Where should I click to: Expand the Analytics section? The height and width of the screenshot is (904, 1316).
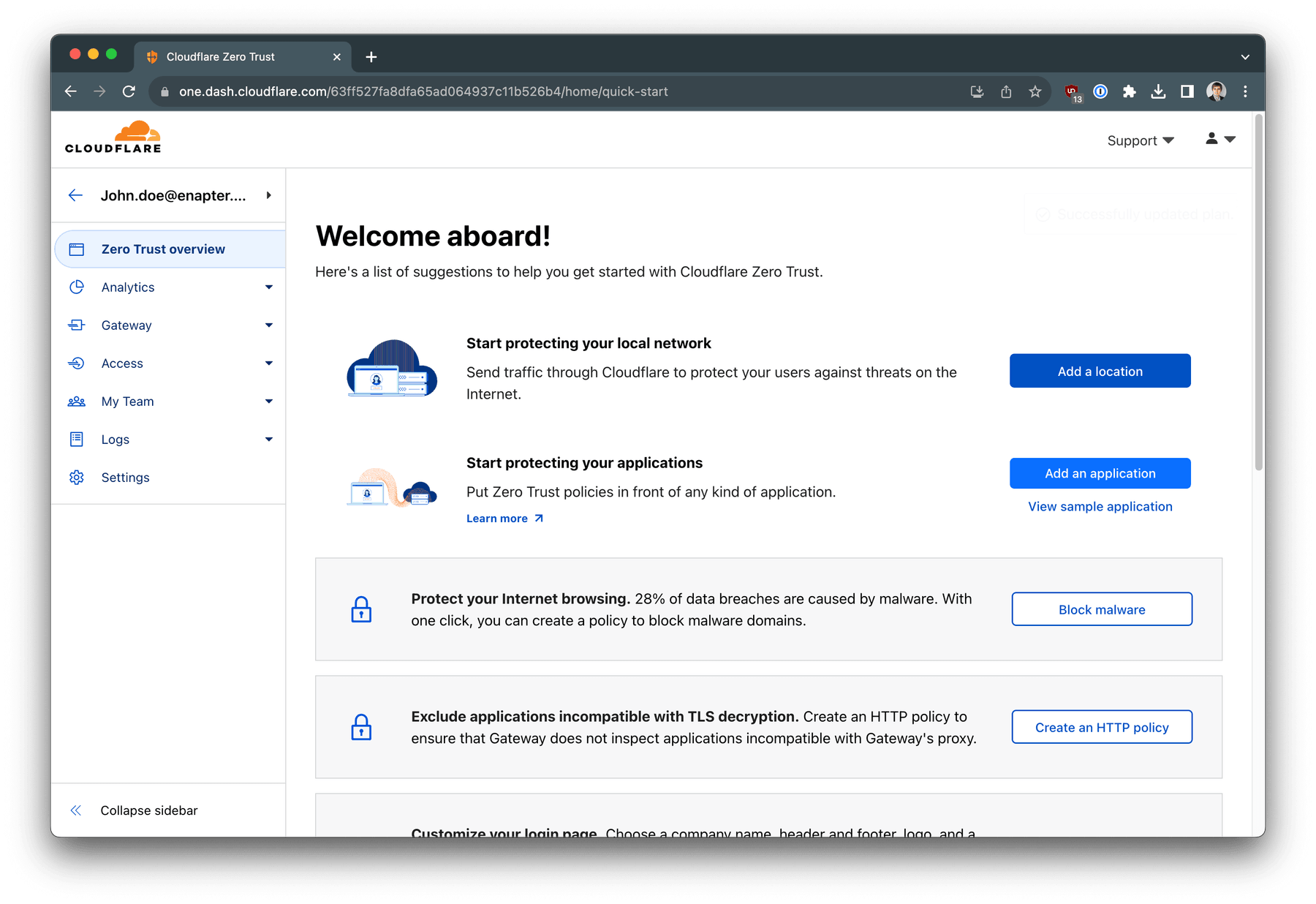(269, 287)
